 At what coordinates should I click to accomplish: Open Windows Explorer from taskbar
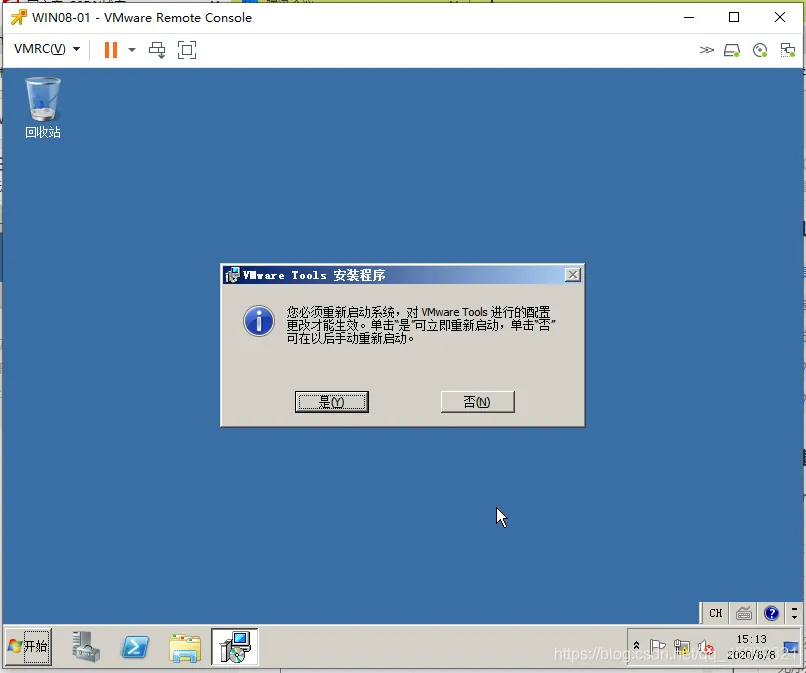(185, 648)
